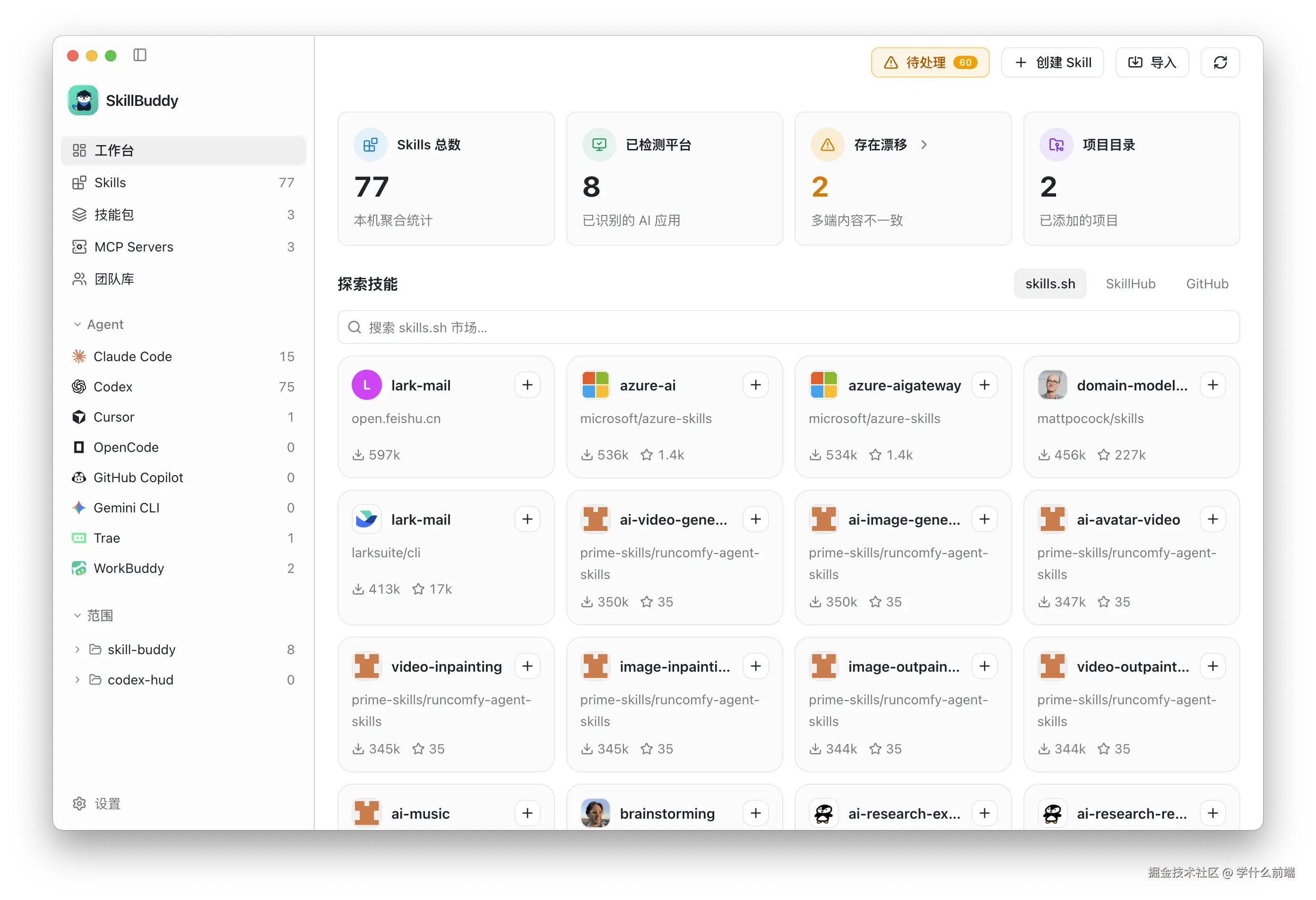Click the video-inpainting card title
Viewport: 1316px width, 900px height.
(446, 666)
